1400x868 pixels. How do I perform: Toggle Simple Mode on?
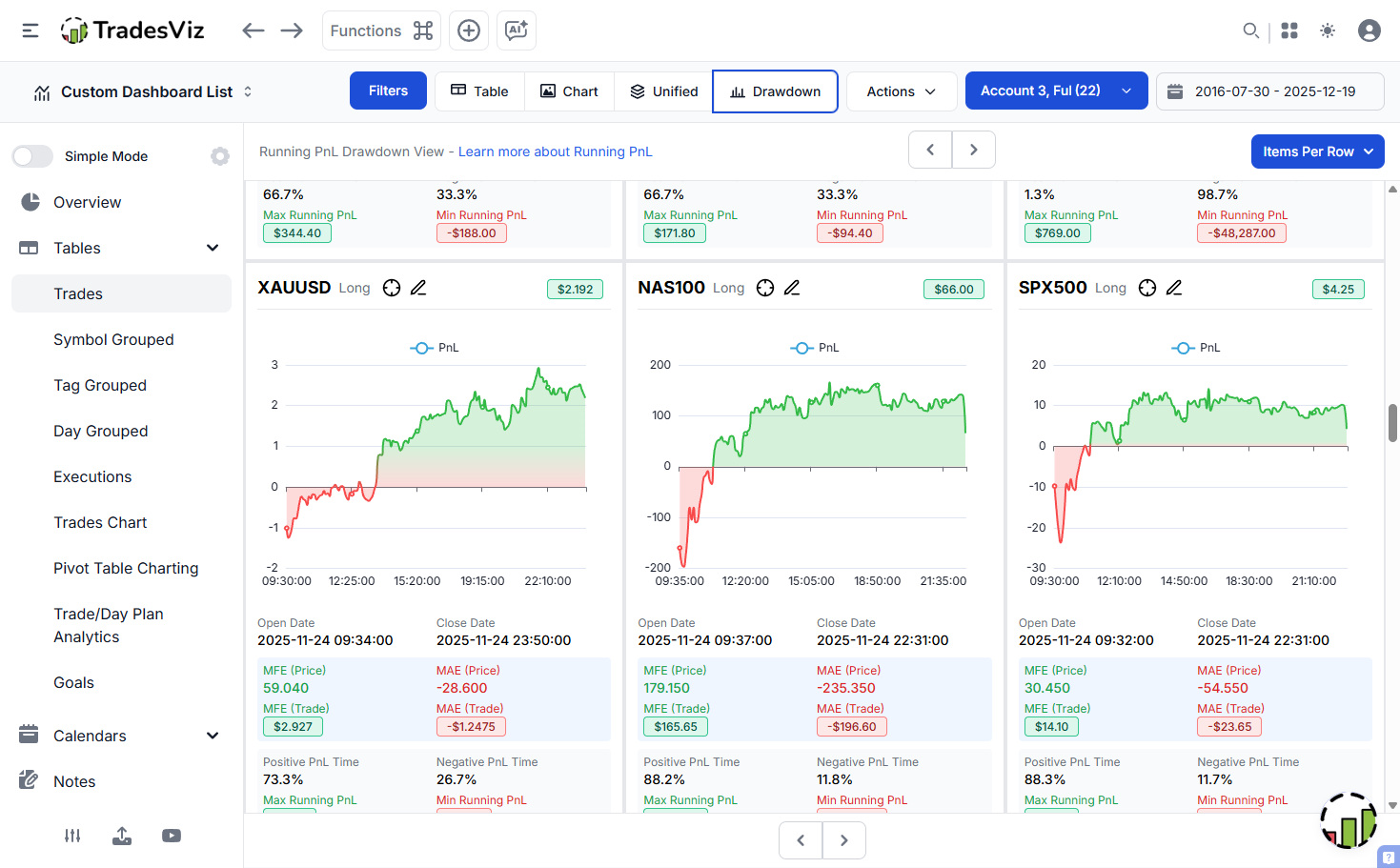(32, 155)
